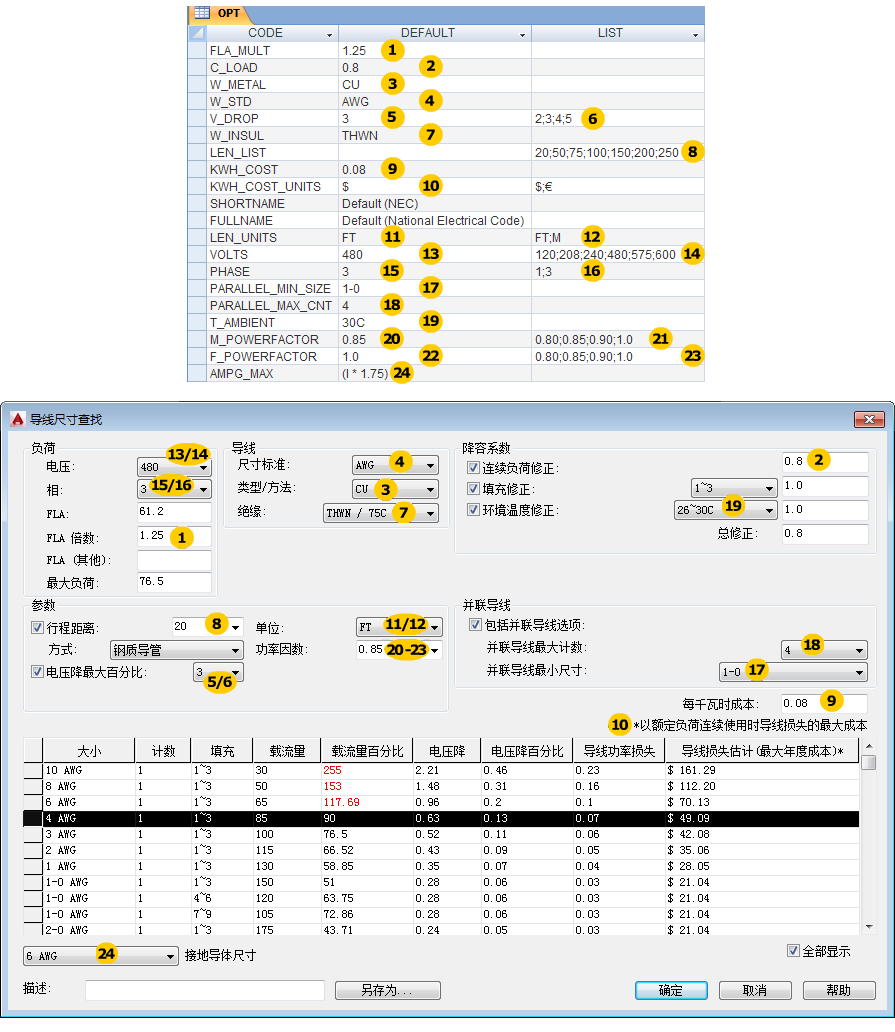Toggle the 环境温度修正 checkbox

(x=473, y=509)
